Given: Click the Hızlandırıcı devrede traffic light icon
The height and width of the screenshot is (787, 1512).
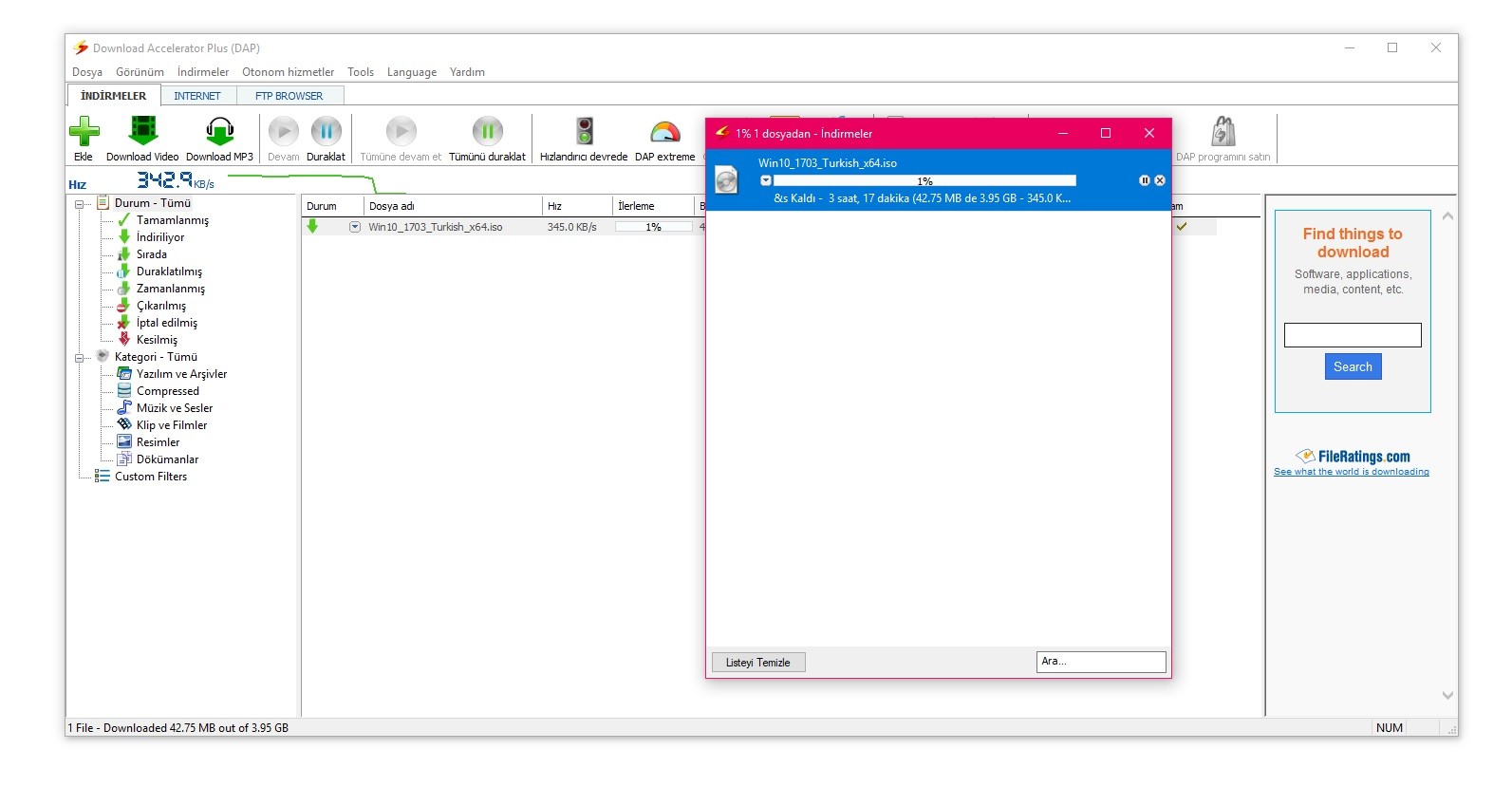Looking at the screenshot, I should point(585,131).
